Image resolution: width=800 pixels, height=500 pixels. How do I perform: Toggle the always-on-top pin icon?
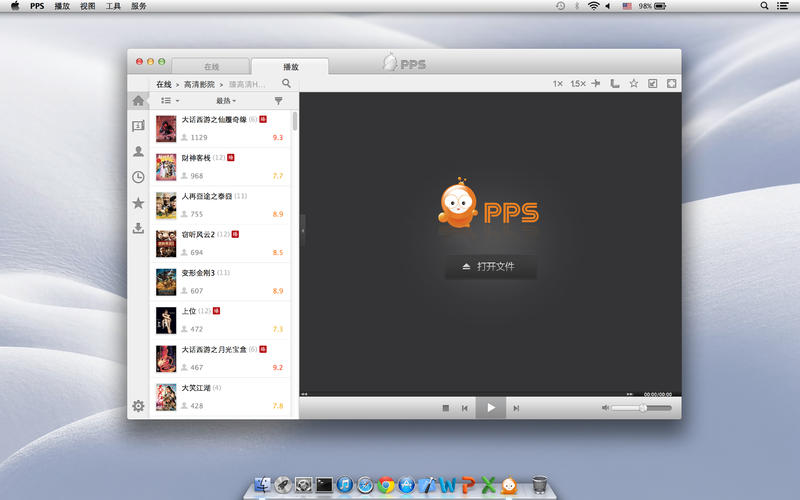pos(596,83)
